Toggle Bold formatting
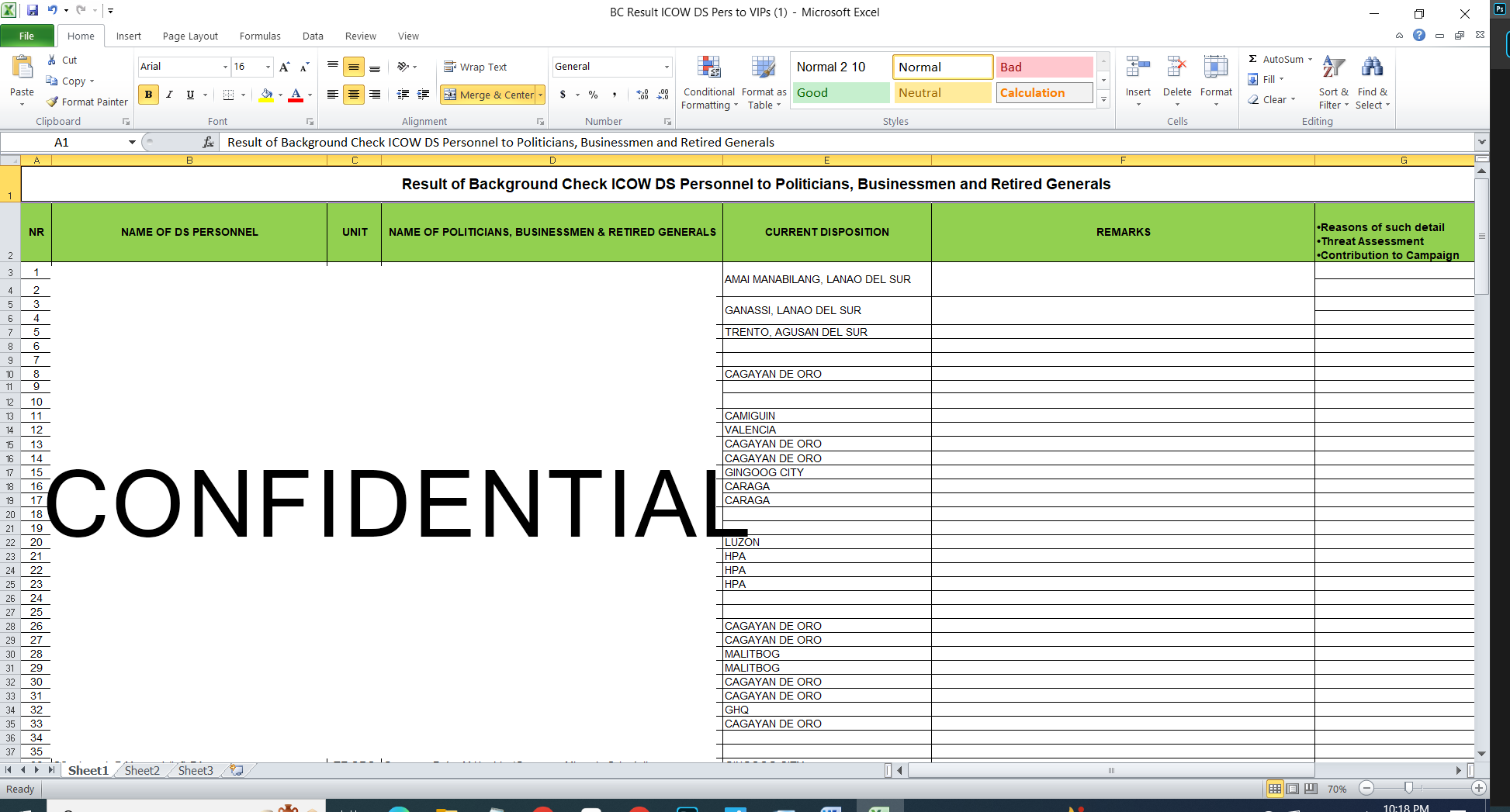 click(x=148, y=95)
